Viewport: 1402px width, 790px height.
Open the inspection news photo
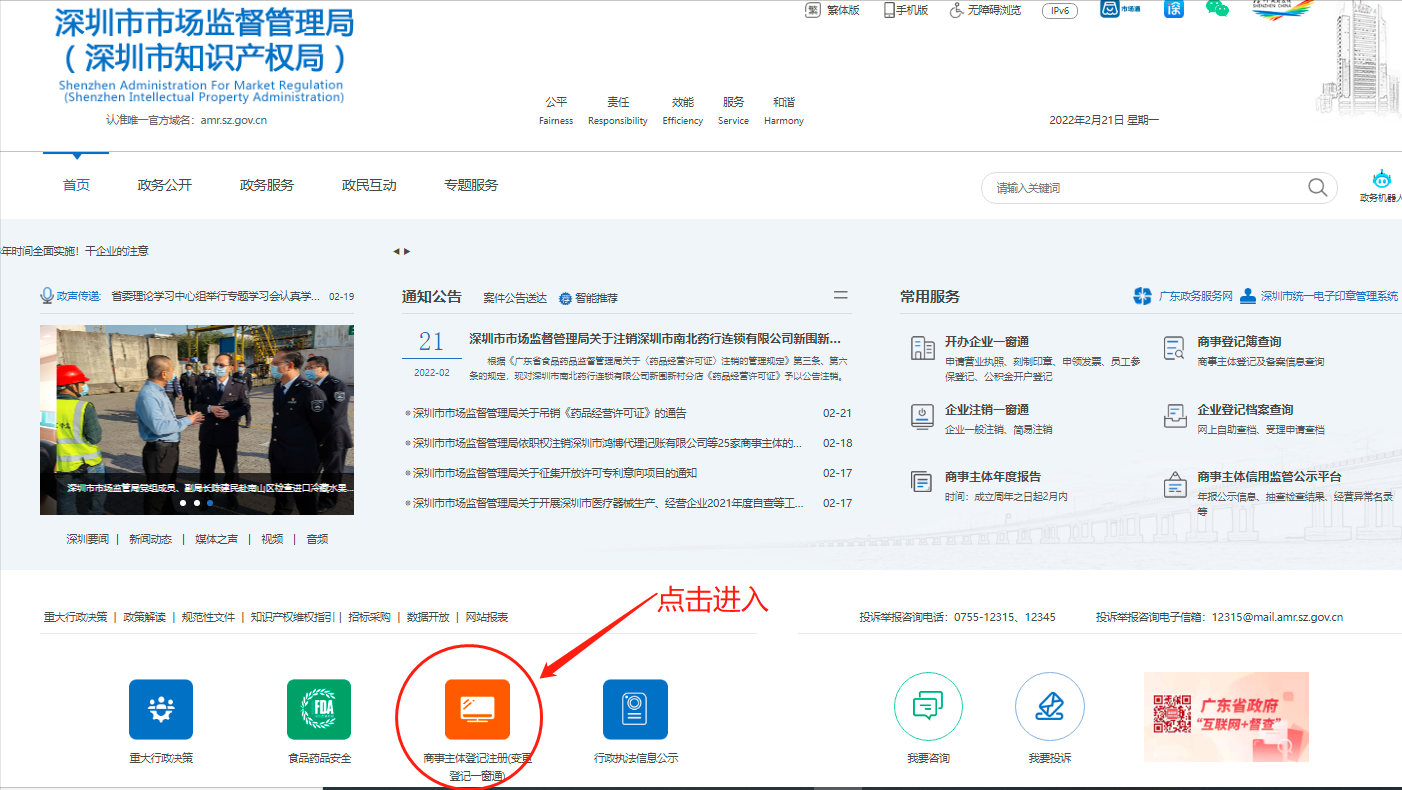[x=197, y=419]
